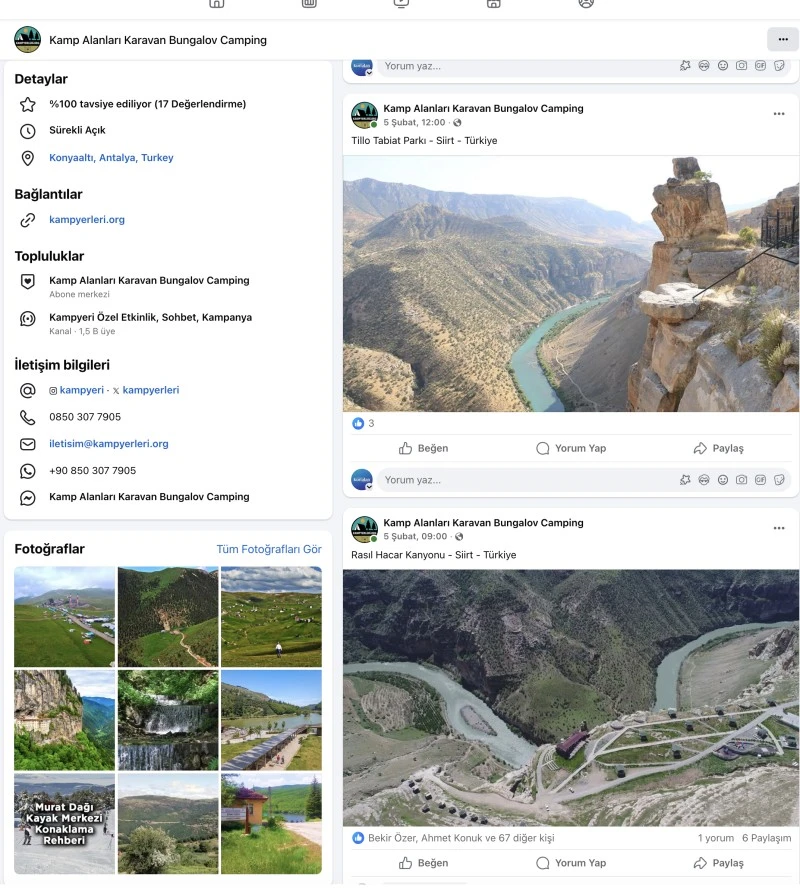Screen dimensions: 800x891
Task: Click the camera icon in Tillo comment box
Action: point(741,480)
